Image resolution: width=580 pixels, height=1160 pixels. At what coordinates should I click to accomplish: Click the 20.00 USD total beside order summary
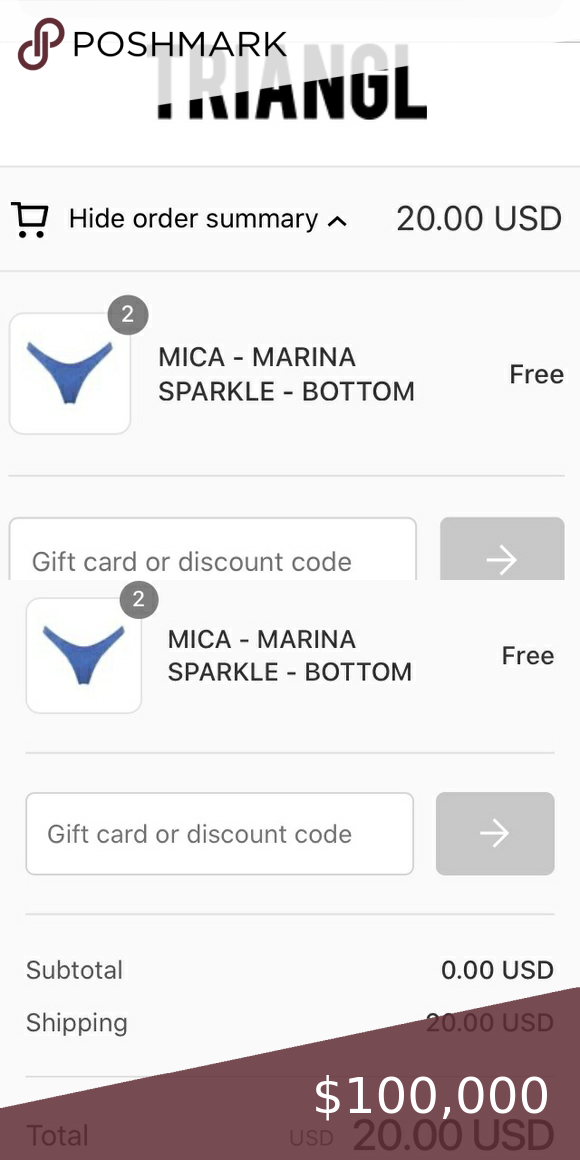(479, 219)
